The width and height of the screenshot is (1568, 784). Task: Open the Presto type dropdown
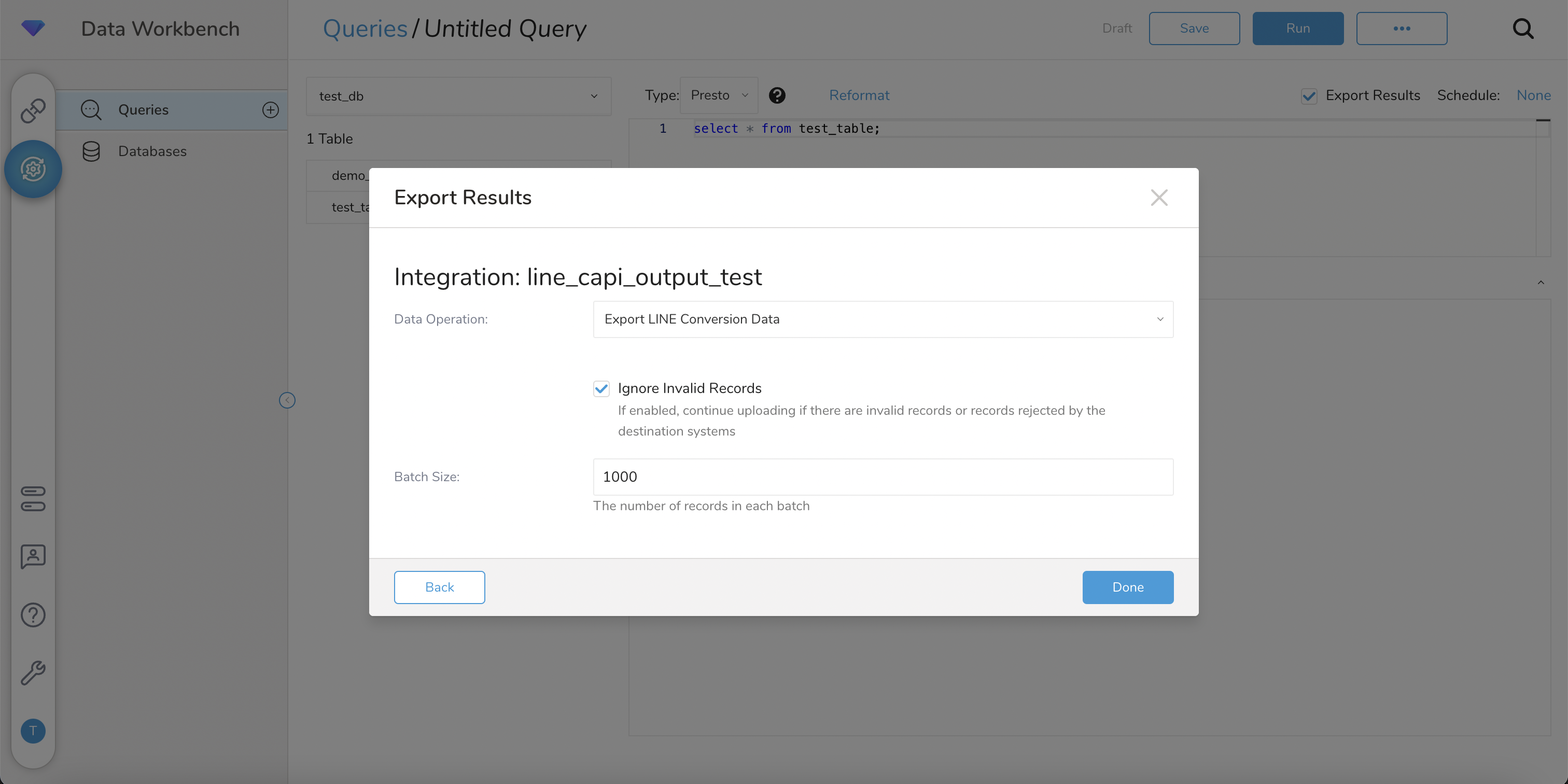[718, 95]
